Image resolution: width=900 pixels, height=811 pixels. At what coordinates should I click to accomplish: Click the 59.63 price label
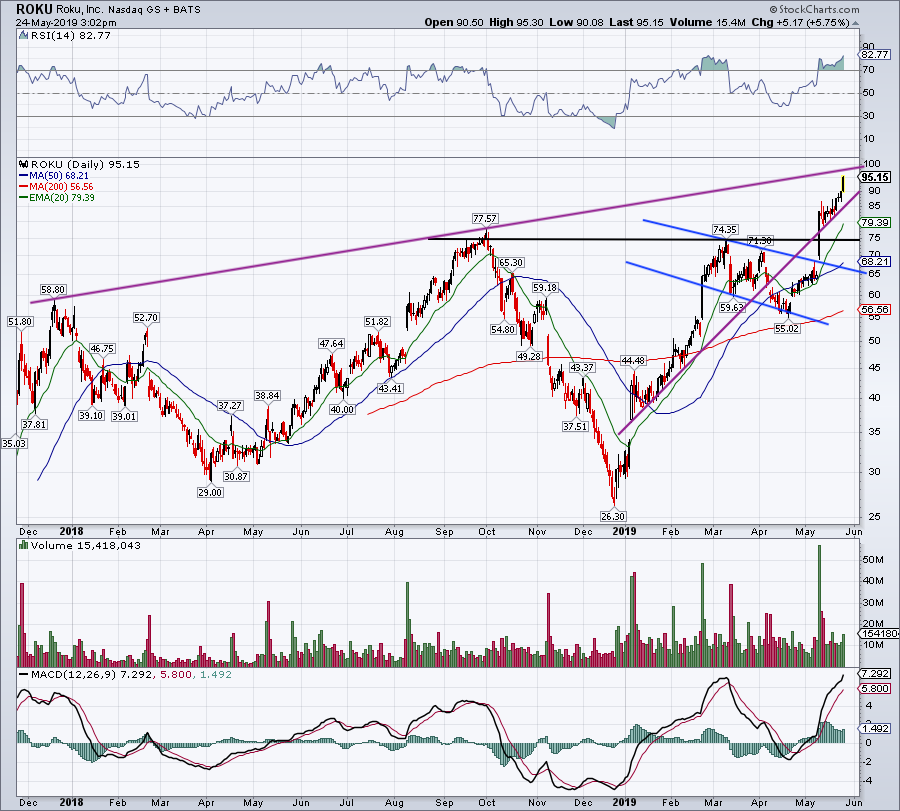coord(732,307)
